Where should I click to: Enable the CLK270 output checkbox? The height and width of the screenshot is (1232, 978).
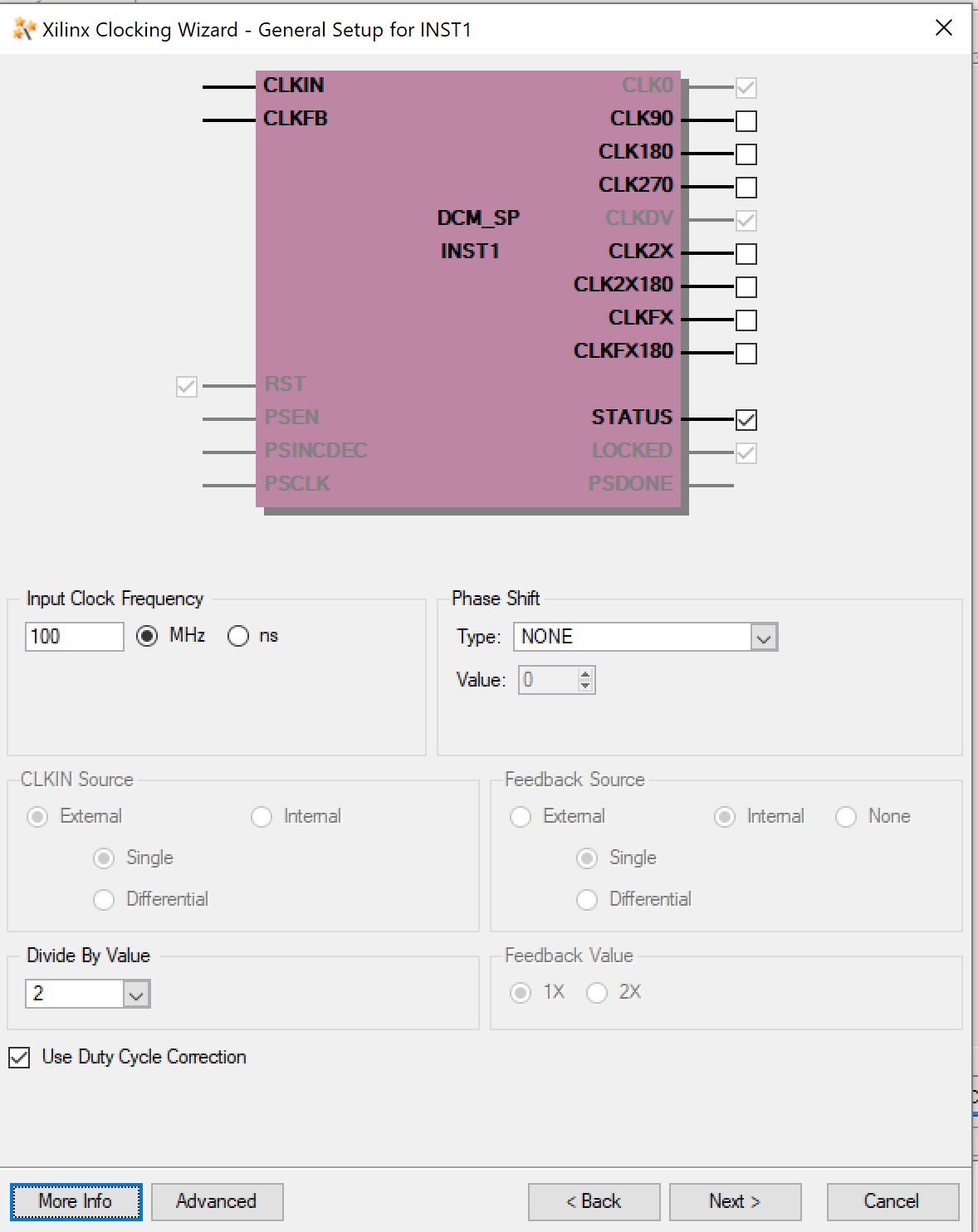pyautogui.click(x=746, y=188)
